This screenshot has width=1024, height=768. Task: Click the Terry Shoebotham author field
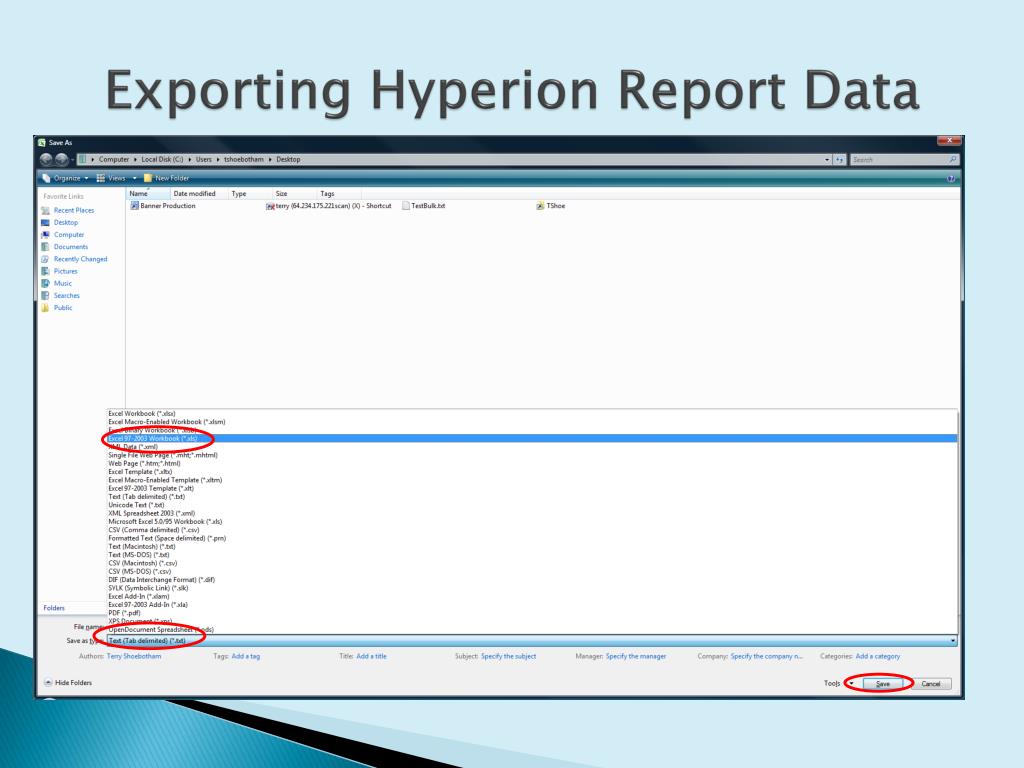tap(134, 656)
